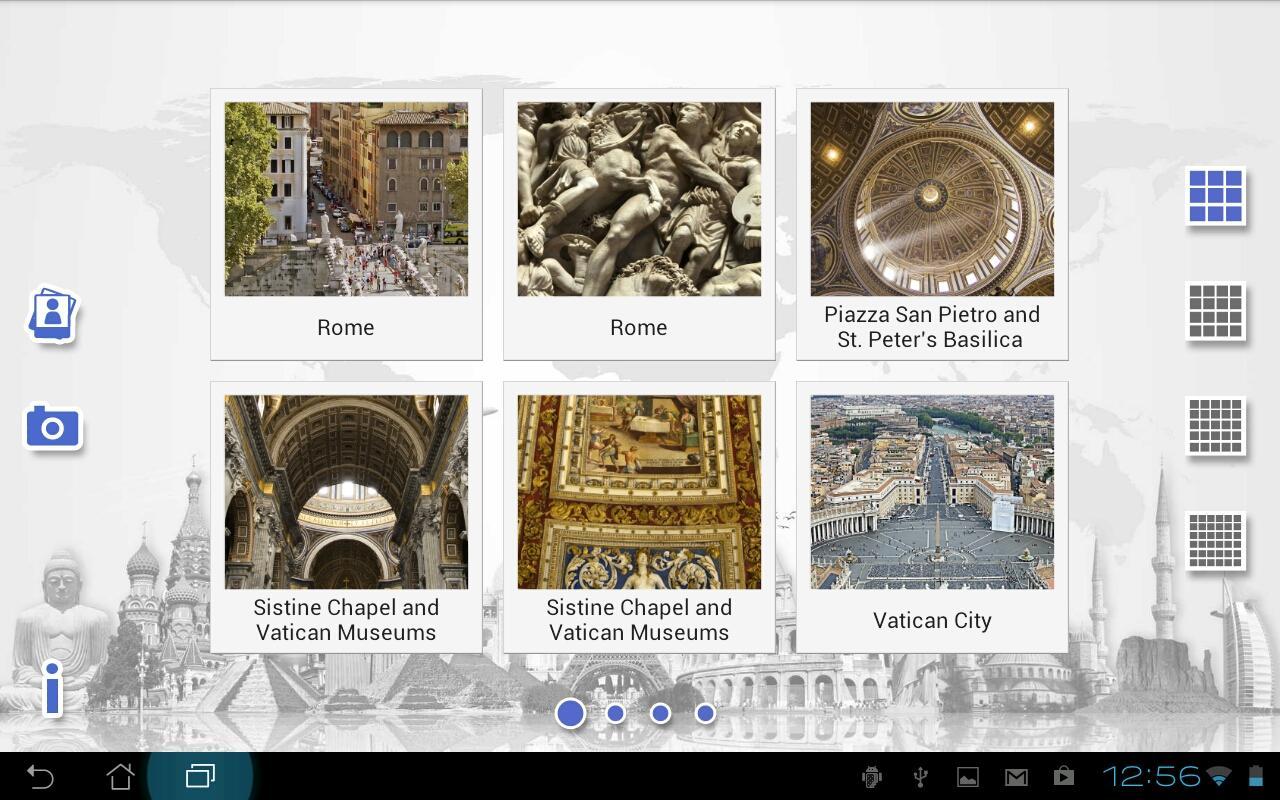Open the picture notification icon in status bar
1280x800 pixels.
click(x=967, y=777)
